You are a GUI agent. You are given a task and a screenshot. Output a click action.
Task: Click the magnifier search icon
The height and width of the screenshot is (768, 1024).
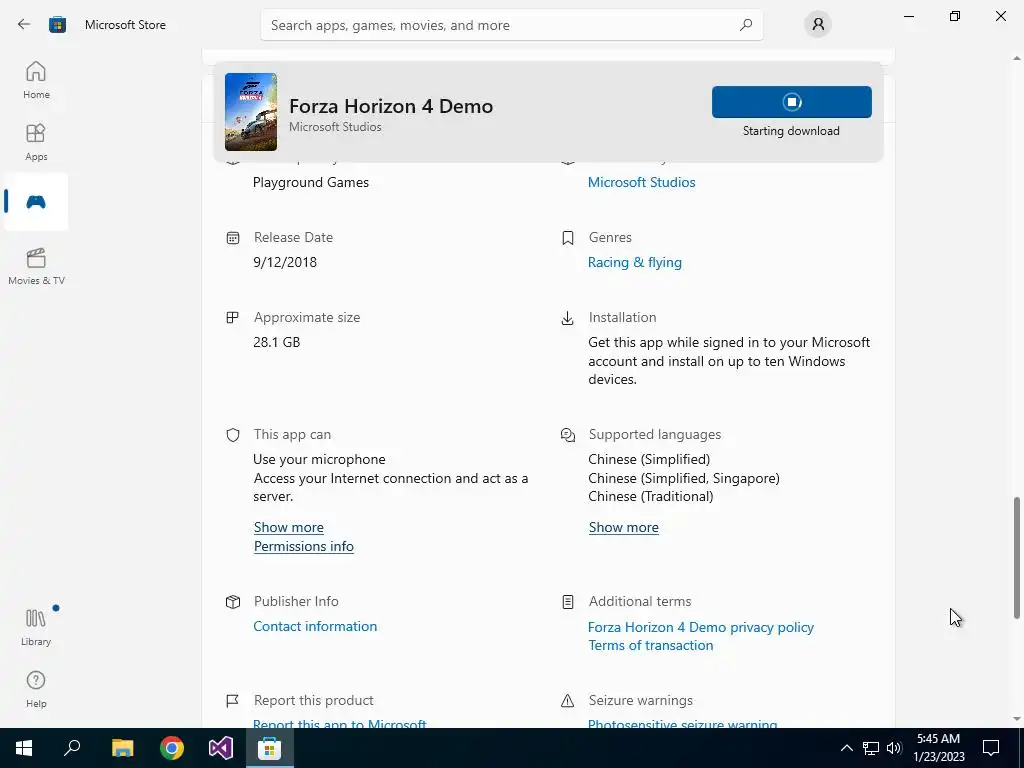coord(746,25)
